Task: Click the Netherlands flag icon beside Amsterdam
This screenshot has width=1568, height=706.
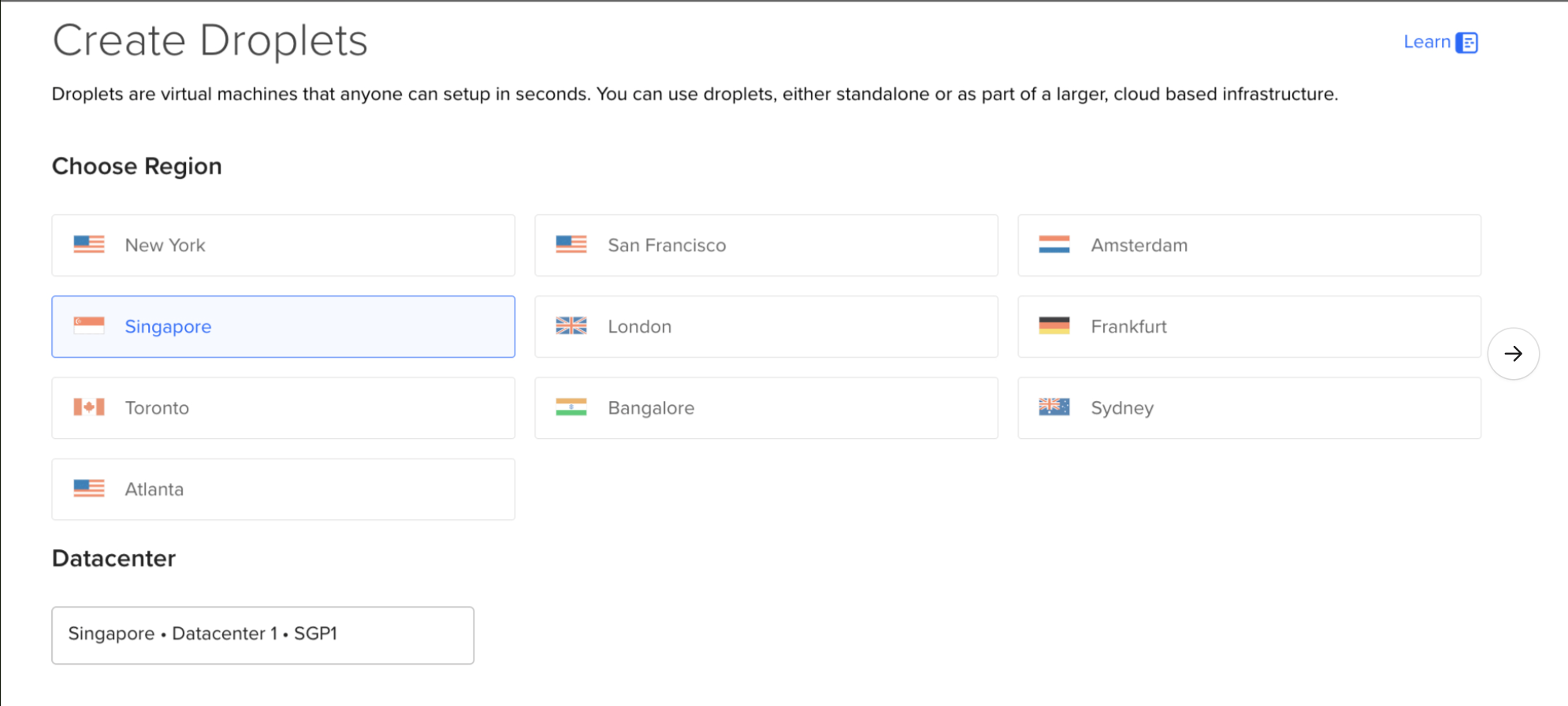Action: 1055,244
